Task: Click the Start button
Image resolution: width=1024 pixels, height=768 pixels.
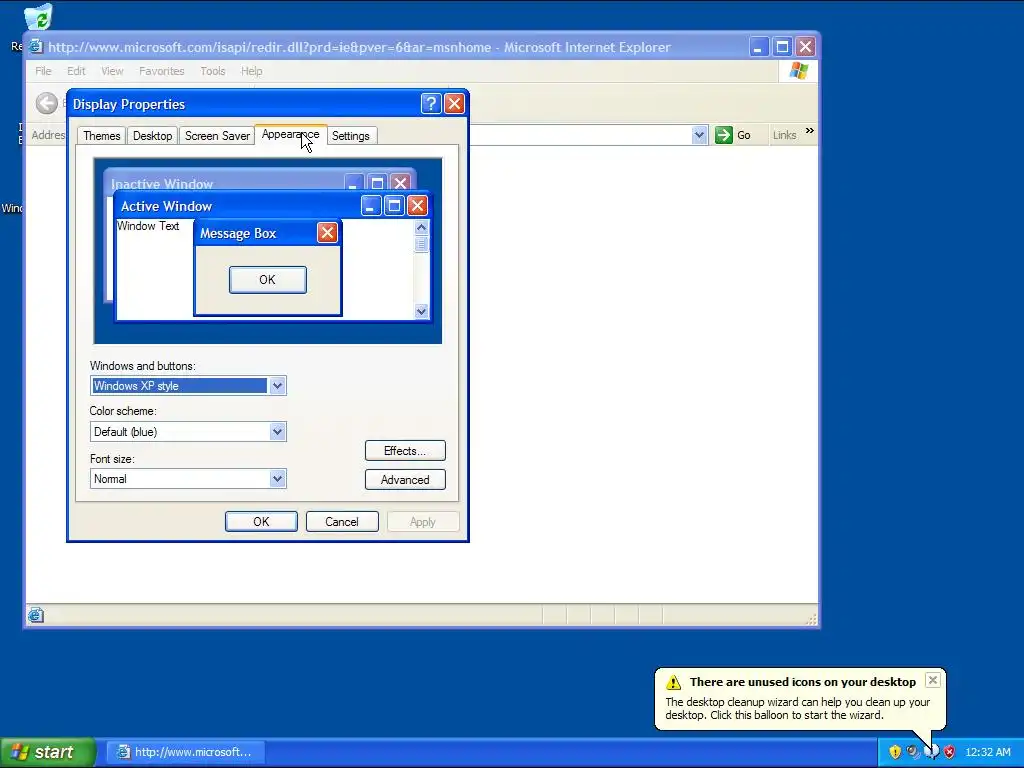Action: pyautogui.click(x=47, y=752)
